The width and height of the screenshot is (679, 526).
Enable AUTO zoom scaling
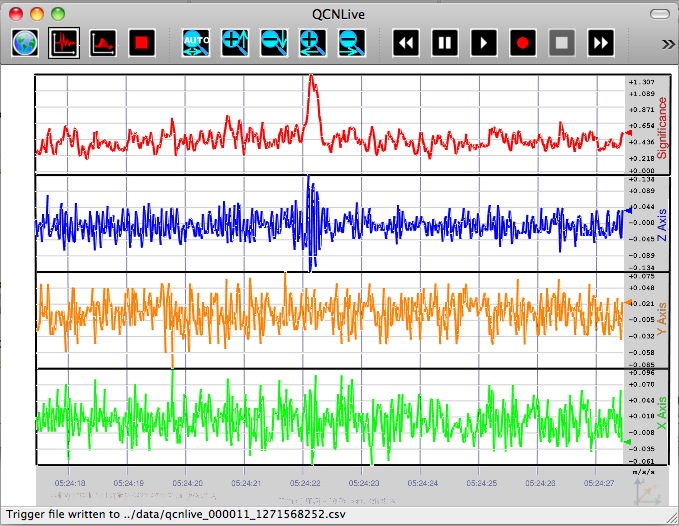[196, 43]
